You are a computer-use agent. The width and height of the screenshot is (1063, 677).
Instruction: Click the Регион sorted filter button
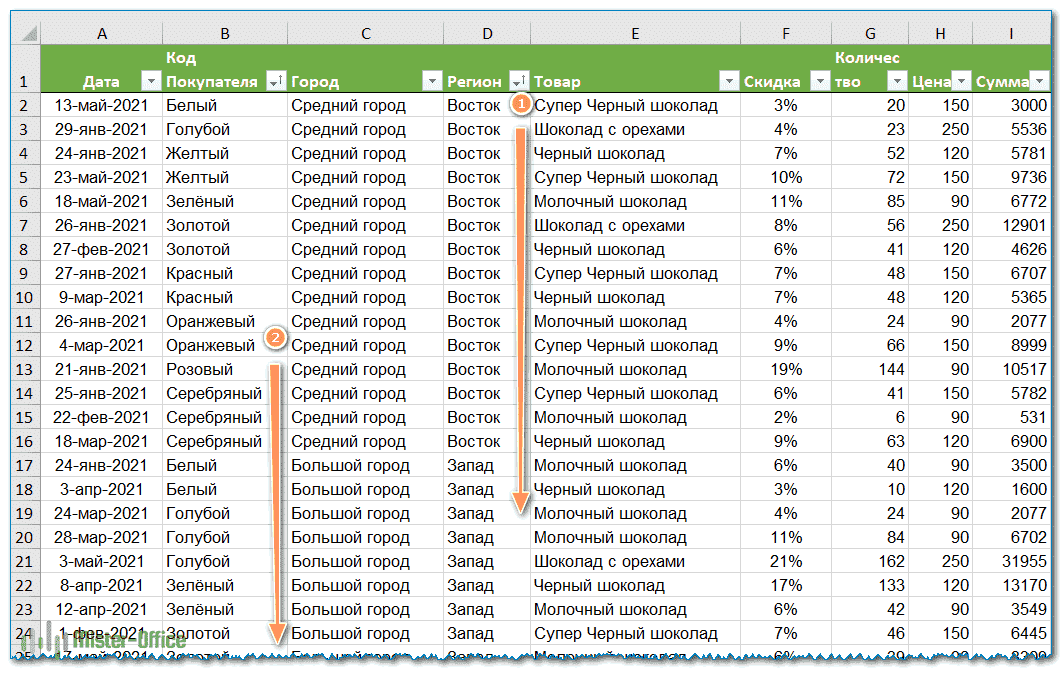coord(519,82)
